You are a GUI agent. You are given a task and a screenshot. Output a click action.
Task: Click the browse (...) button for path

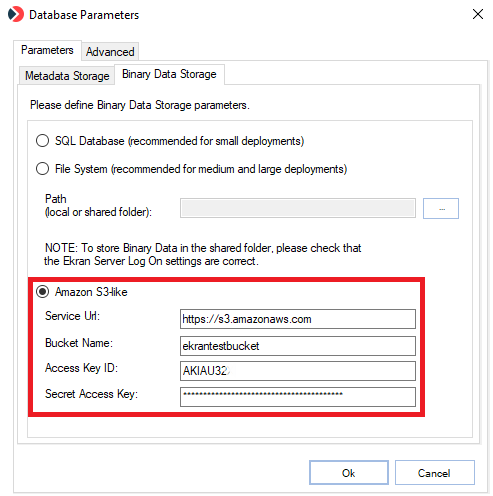[441, 209]
